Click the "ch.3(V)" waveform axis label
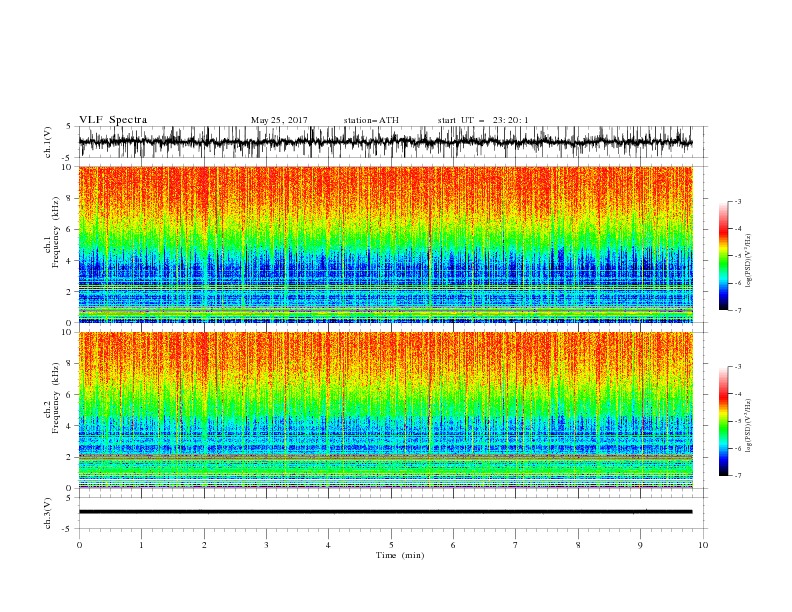 click(48, 513)
